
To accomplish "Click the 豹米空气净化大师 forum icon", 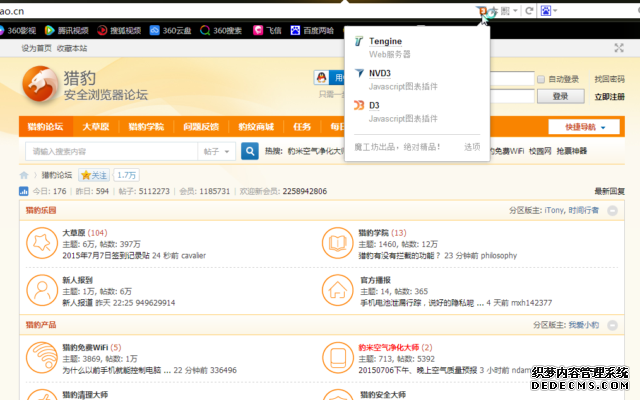I will (x=338, y=358).
